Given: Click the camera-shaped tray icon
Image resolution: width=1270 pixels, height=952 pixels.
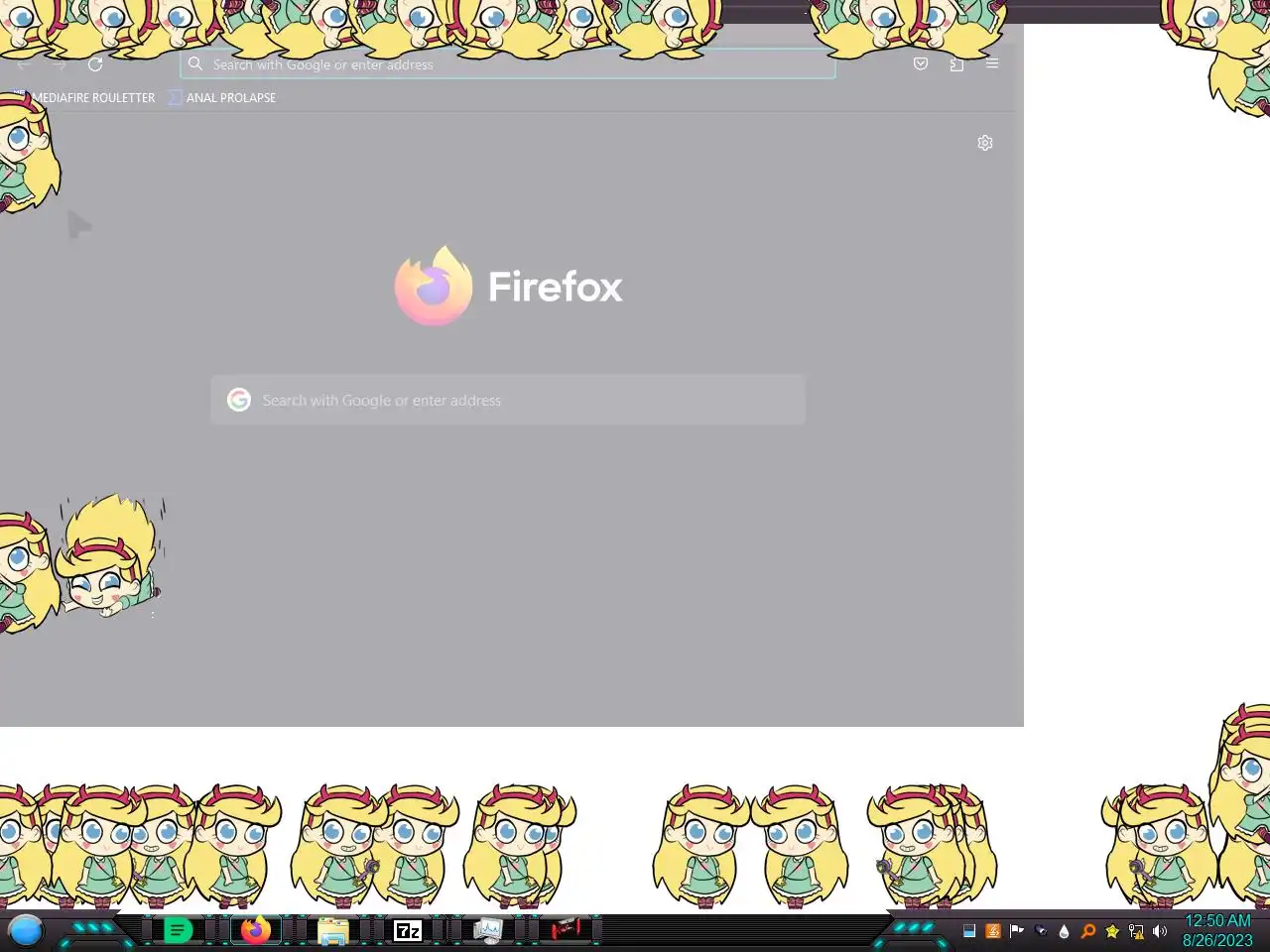Looking at the screenshot, I should (x=1041, y=931).
